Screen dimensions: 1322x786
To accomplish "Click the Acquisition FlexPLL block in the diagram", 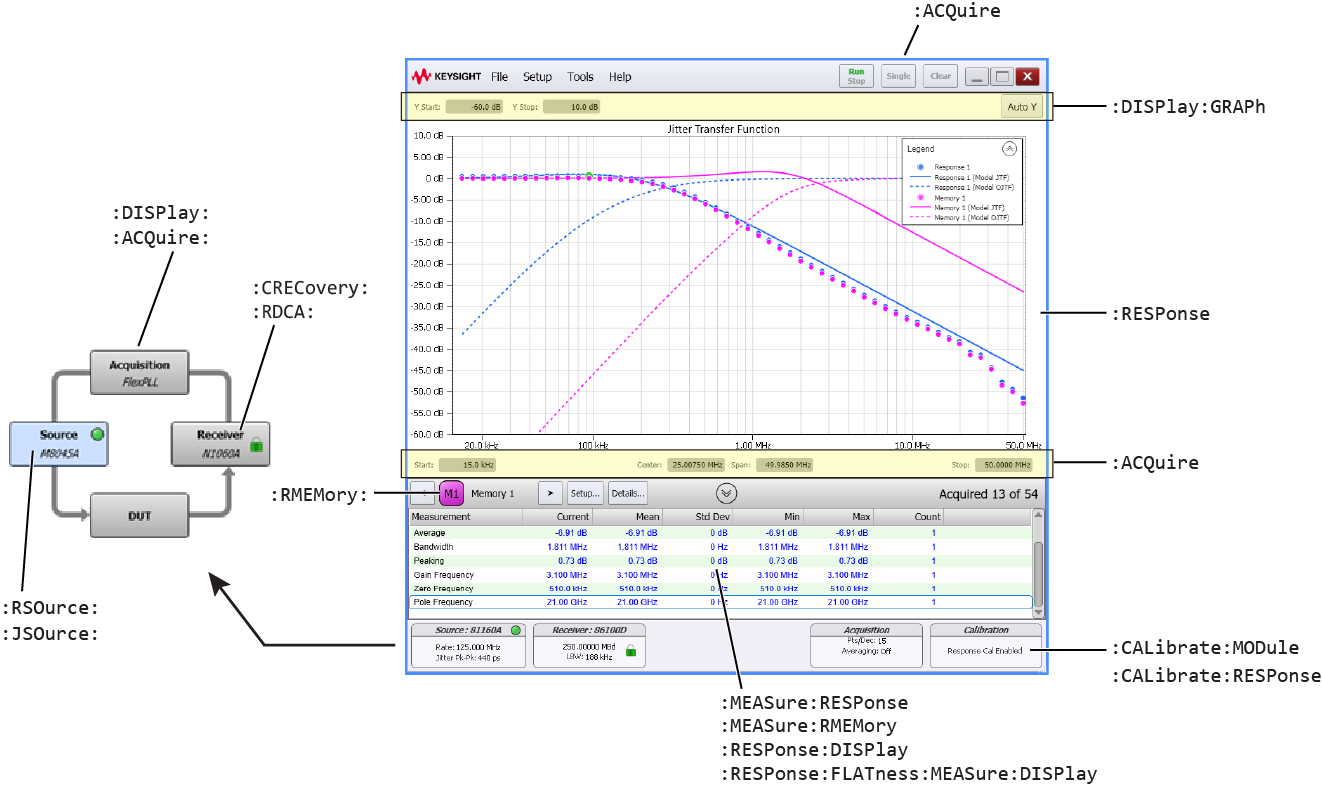I will click(x=139, y=372).
